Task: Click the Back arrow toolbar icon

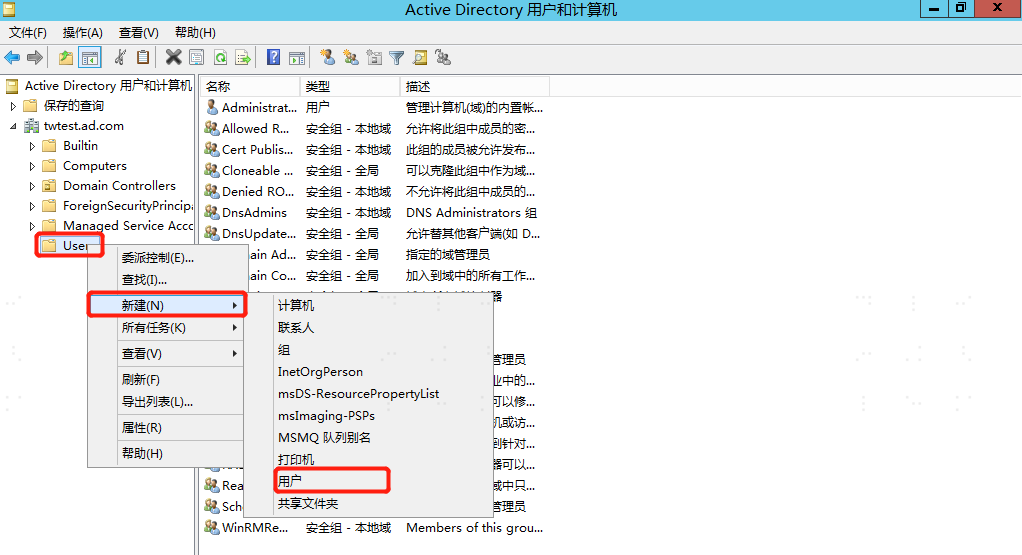Action: point(12,58)
